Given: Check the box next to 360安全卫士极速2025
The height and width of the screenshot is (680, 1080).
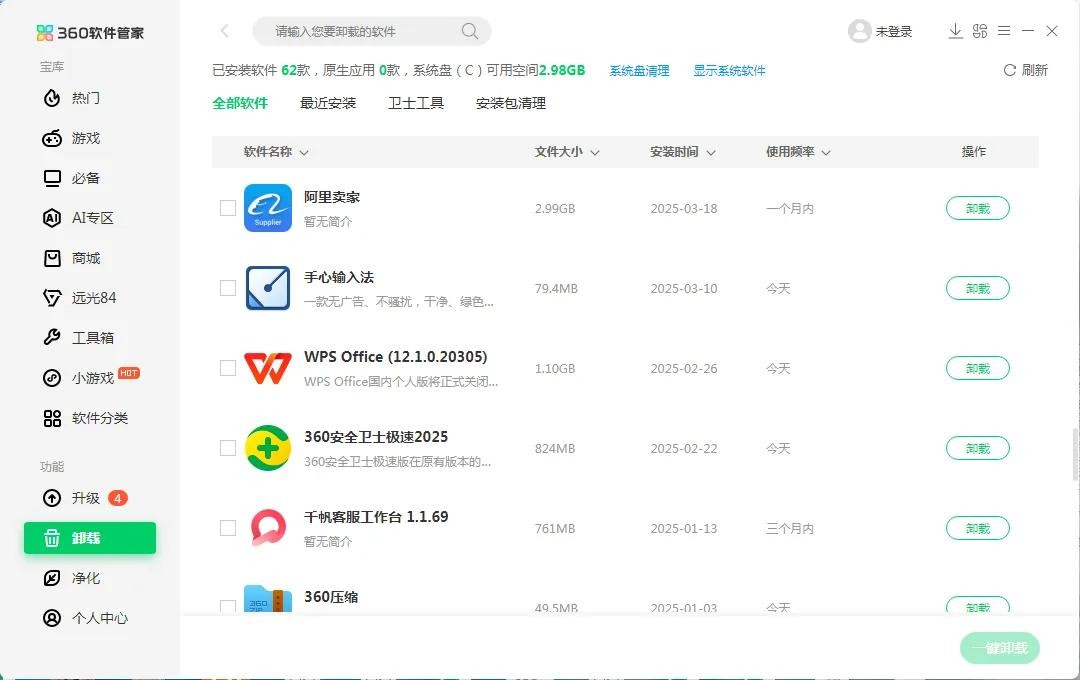Looking at the screenshot, I should pos(228,448).
